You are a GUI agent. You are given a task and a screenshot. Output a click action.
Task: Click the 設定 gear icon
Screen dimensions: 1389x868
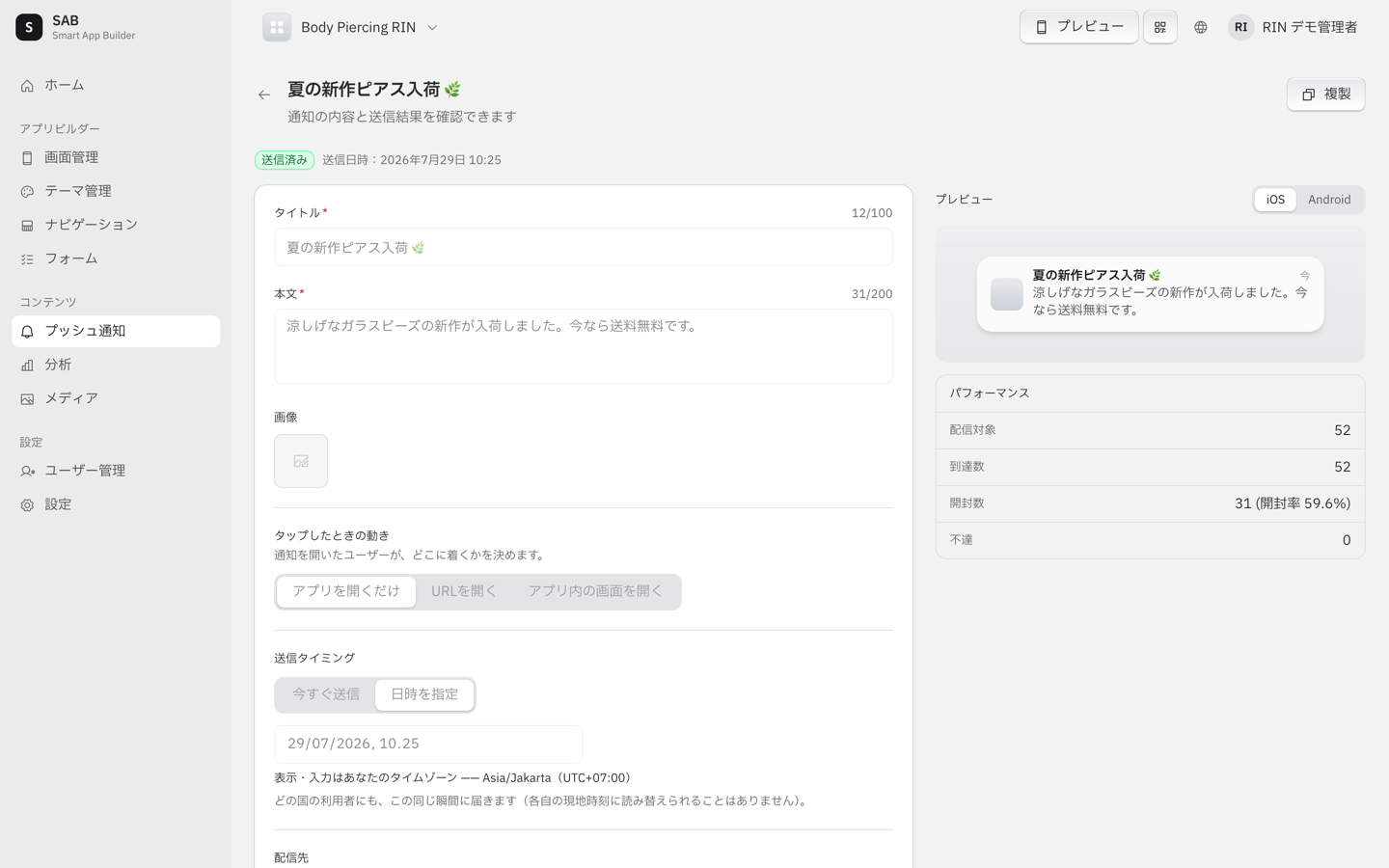27,505
